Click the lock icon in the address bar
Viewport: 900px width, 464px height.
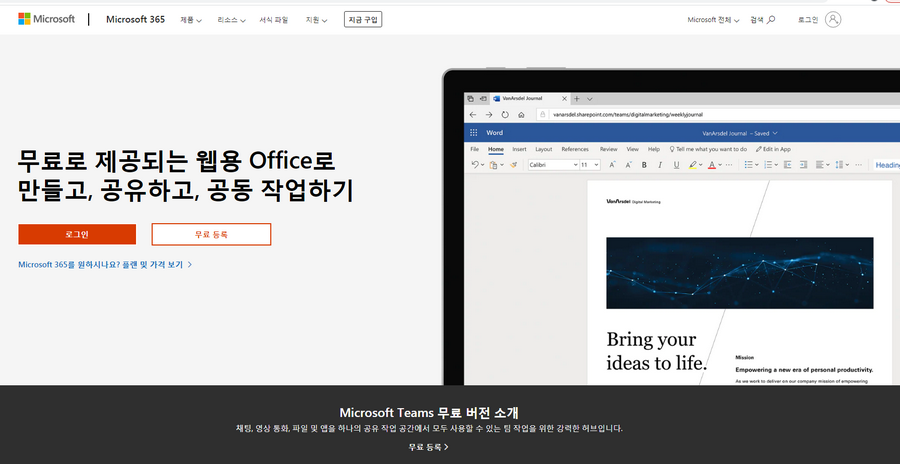[x=543, y=115]
